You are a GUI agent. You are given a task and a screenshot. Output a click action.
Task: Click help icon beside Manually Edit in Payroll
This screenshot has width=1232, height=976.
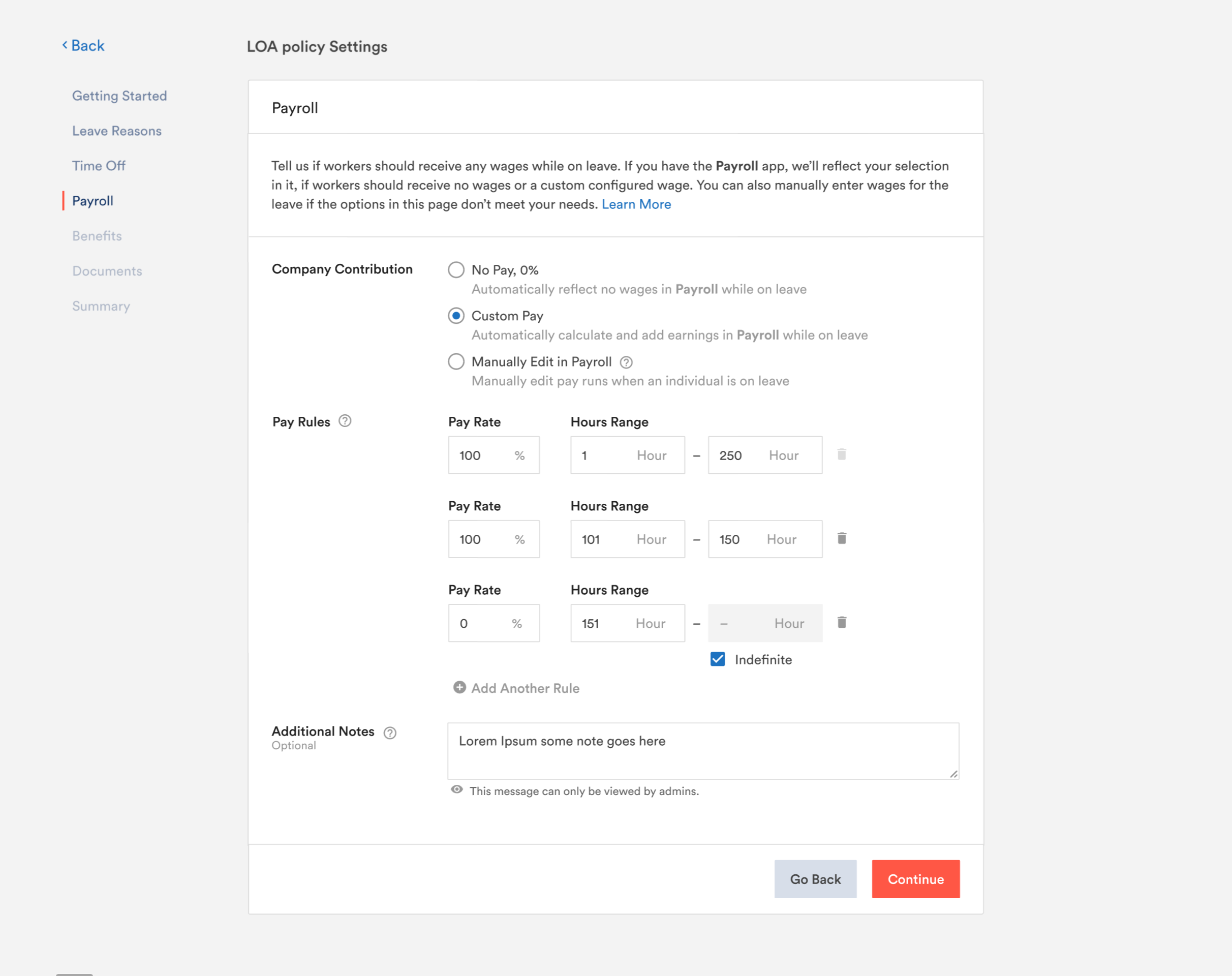(626, 362)
